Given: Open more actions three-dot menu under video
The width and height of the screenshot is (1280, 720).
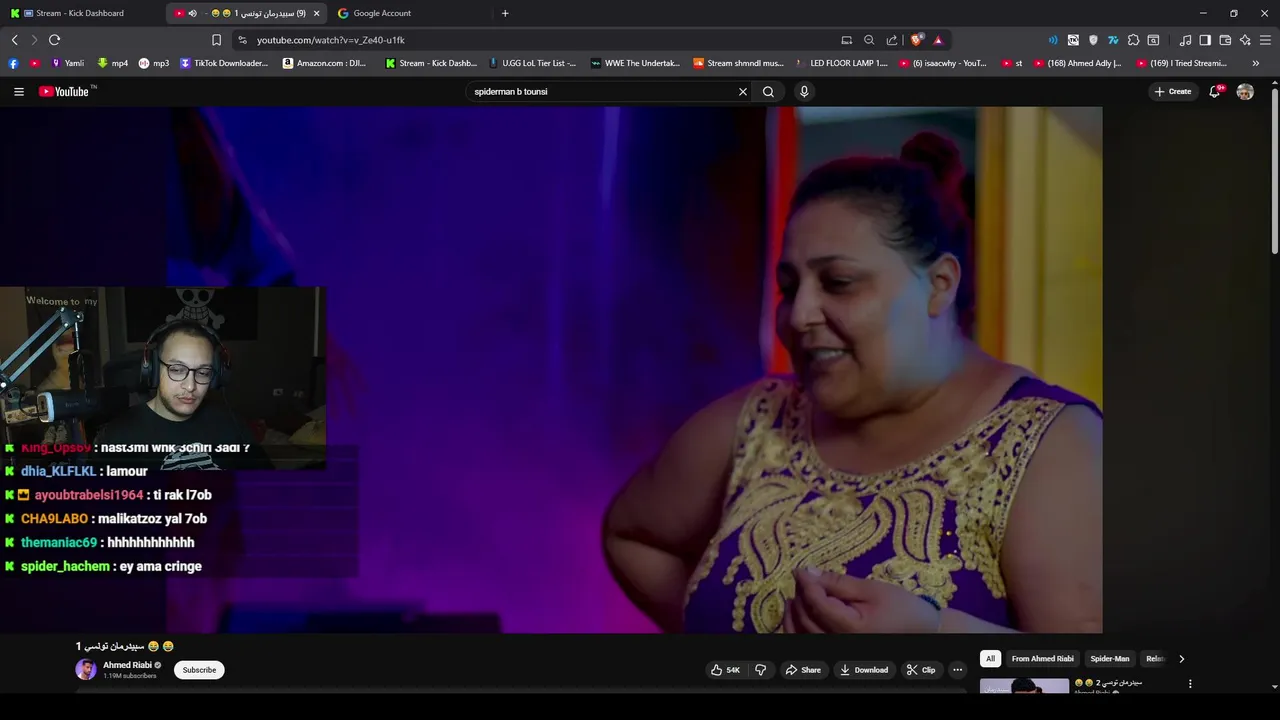Looking at the screenshot, I should point(957,670).
